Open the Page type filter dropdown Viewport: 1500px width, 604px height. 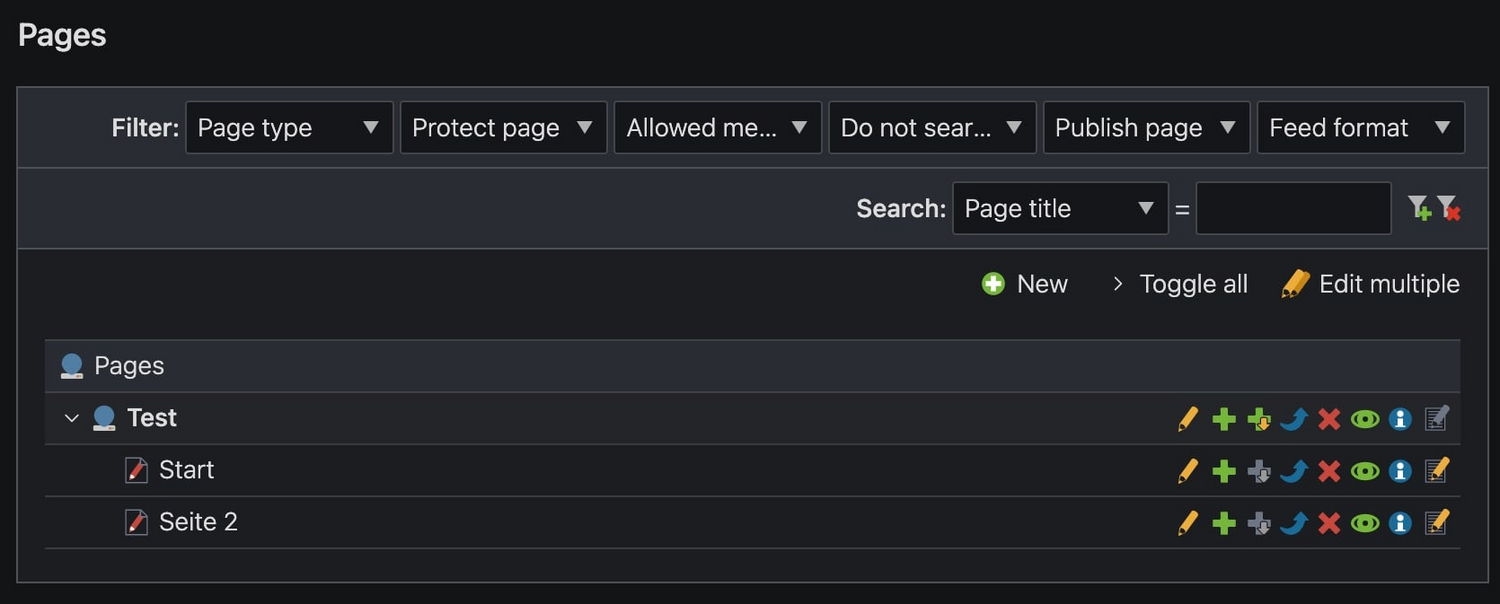tap(289, 128)
